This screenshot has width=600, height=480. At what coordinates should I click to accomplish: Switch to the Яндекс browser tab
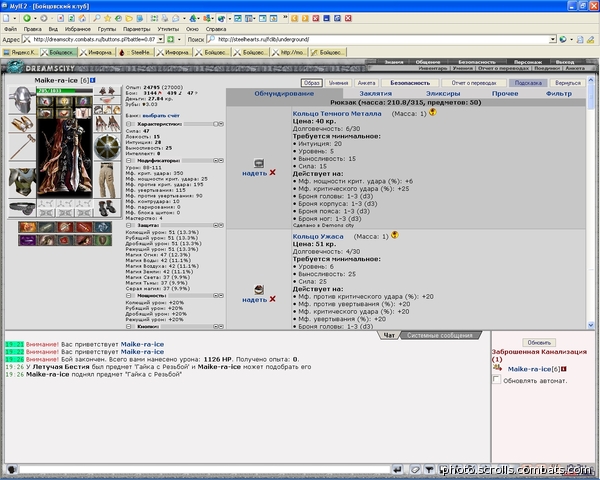(x=20, y=52)
